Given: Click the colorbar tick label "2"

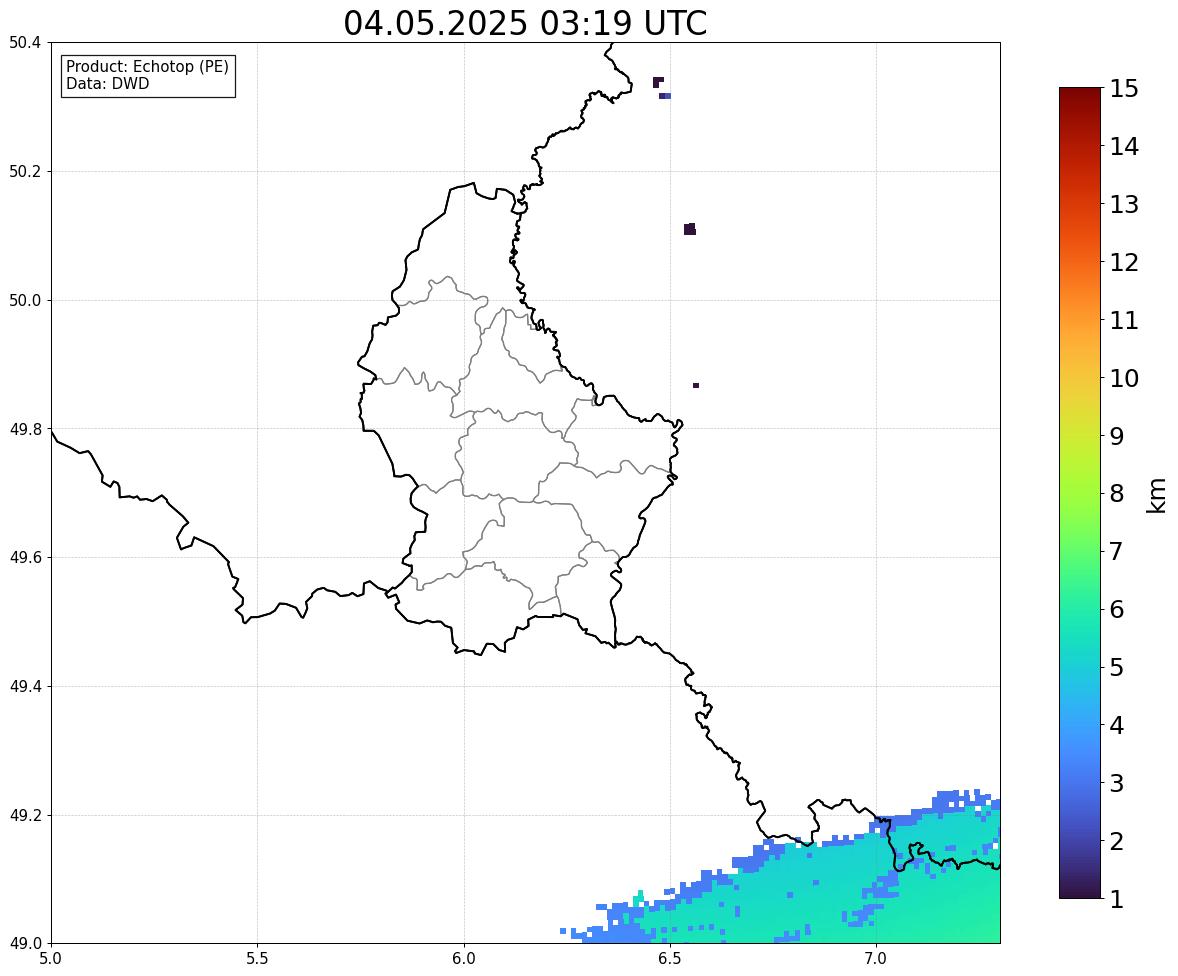Looking at the screenshot, I should pos(1117,842).
